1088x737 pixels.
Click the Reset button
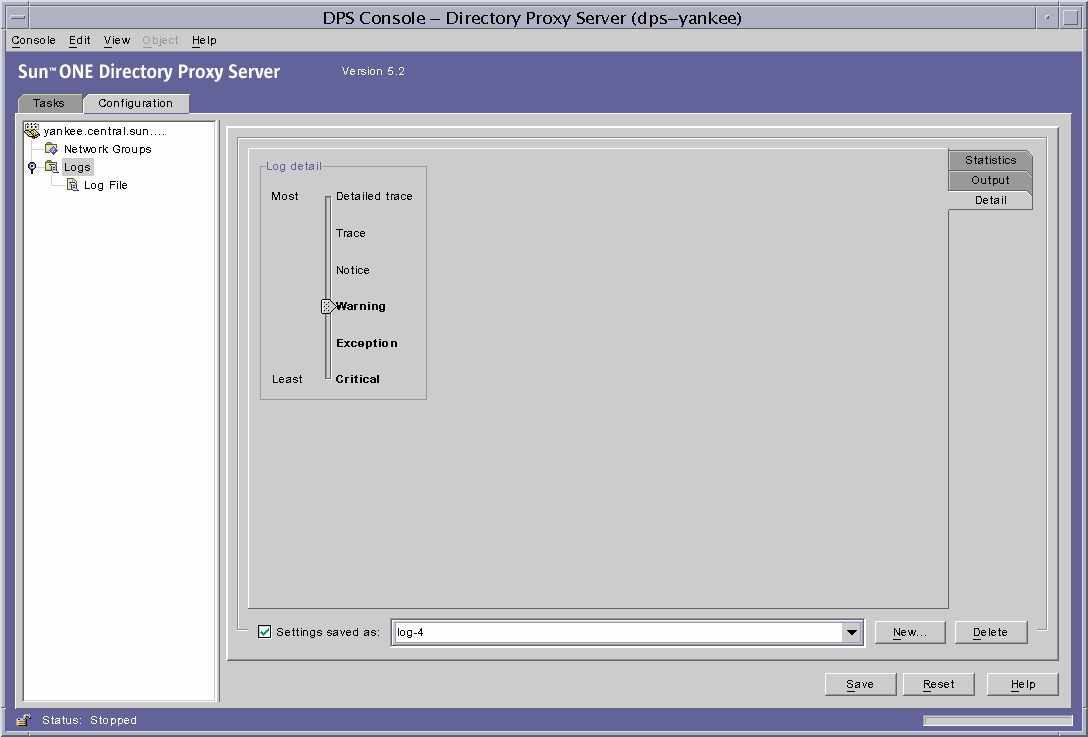point(938,684)
